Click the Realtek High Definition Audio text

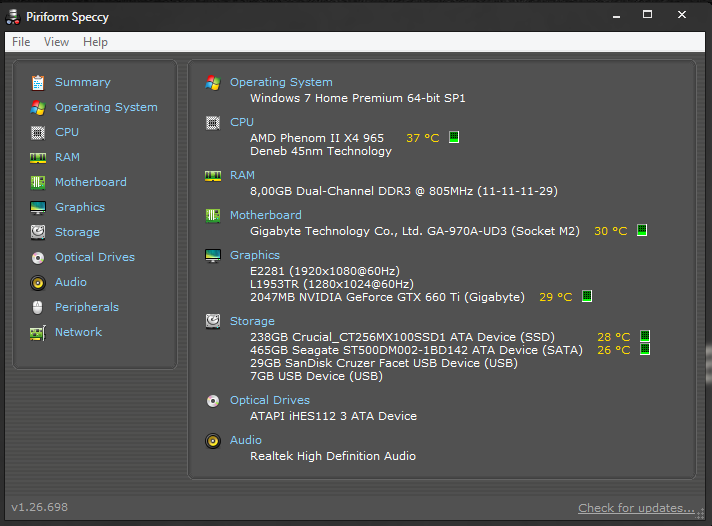[333, 456]
